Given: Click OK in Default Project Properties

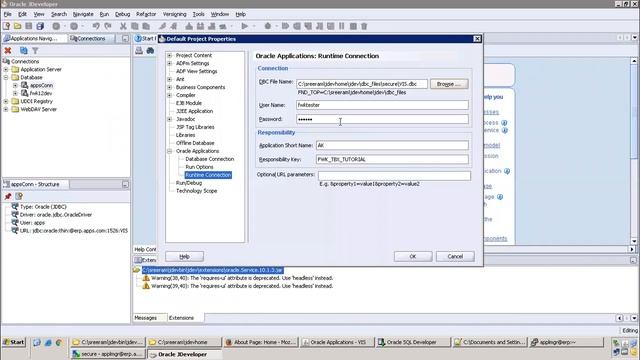Looking at the screenshot, I should pyautogui.click(x=413, y=256).
